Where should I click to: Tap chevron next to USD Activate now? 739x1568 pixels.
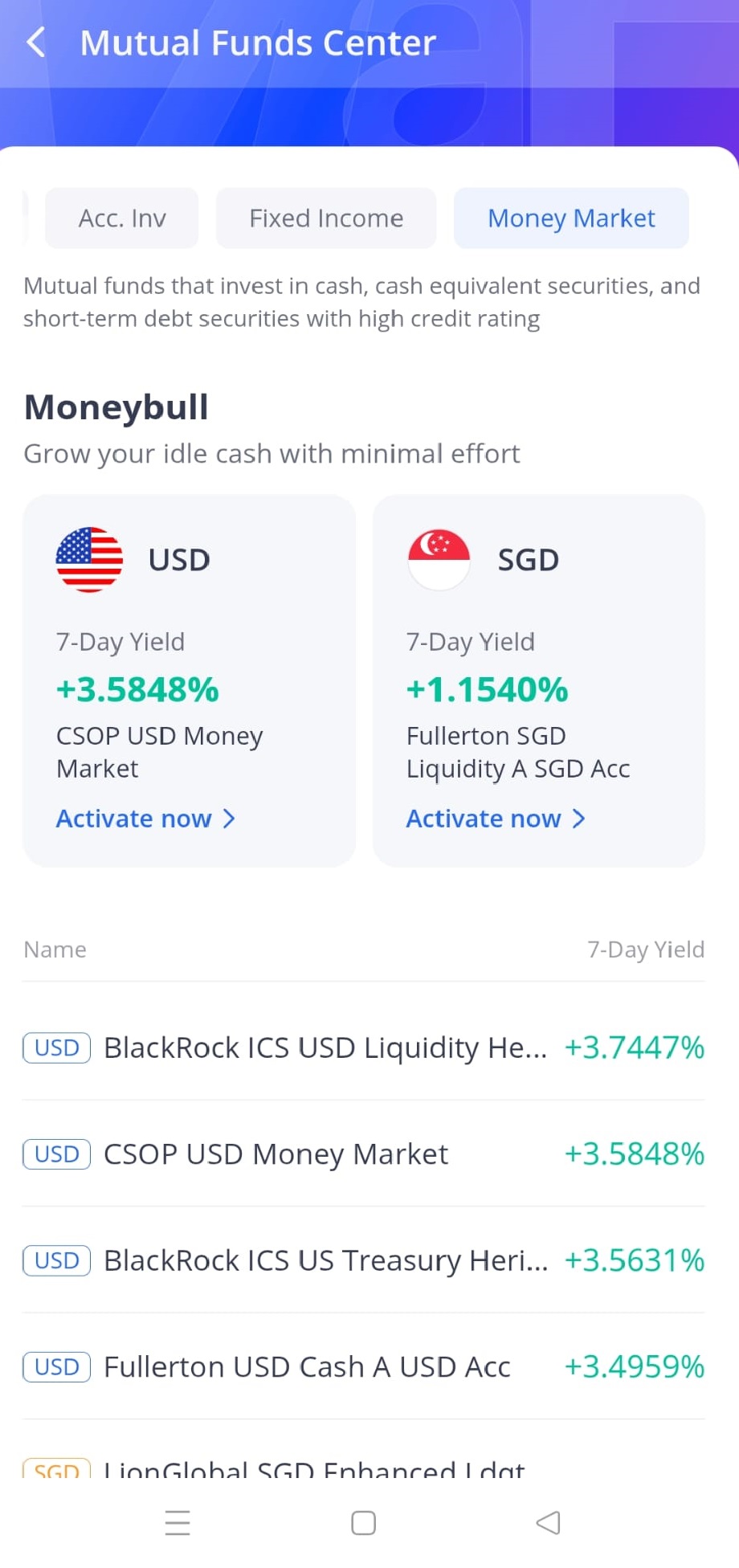pyautogui.click(x=229, y=819)
